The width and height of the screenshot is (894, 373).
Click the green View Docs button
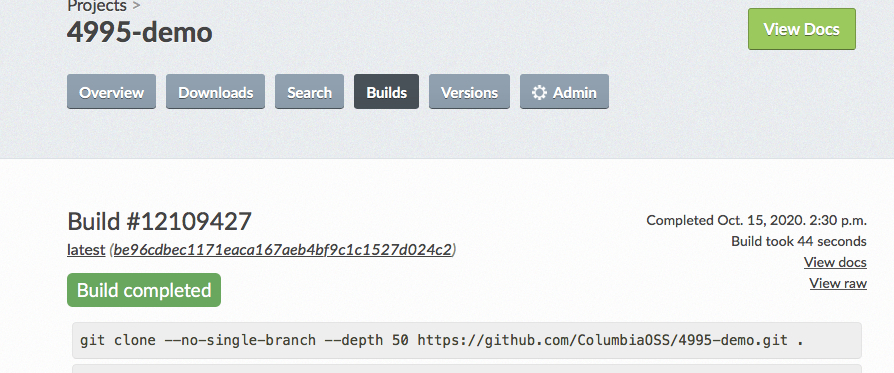(802, 29)
